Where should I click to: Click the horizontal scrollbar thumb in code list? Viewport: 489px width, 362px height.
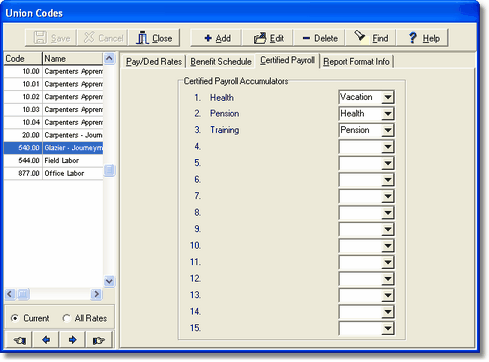click(23, 294)
